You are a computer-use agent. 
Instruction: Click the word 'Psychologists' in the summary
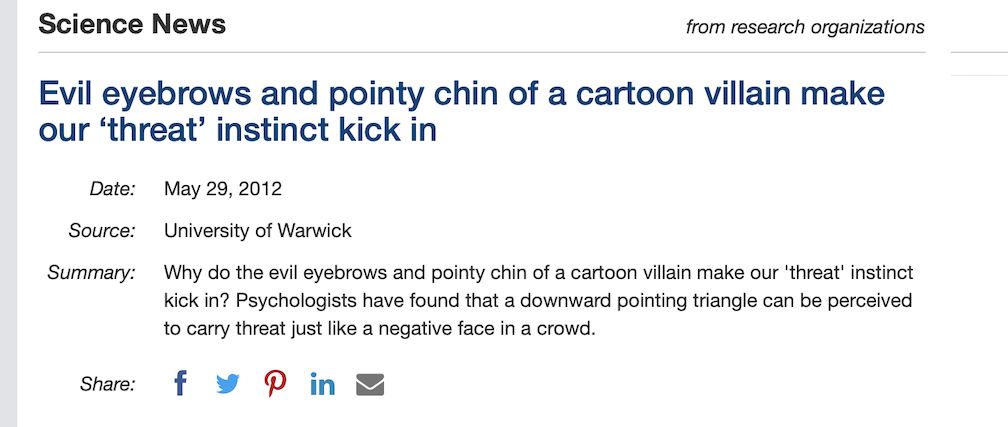point(280,300)
